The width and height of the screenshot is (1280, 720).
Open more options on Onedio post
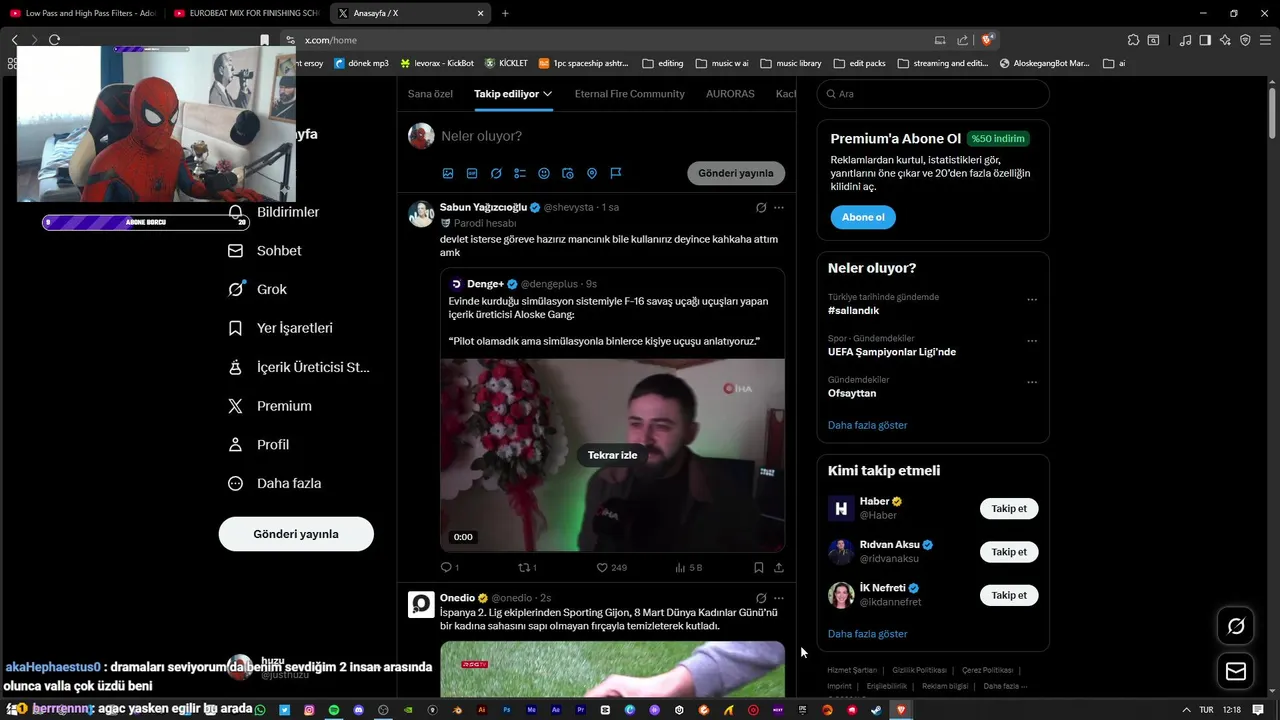(x=779, y=598)
